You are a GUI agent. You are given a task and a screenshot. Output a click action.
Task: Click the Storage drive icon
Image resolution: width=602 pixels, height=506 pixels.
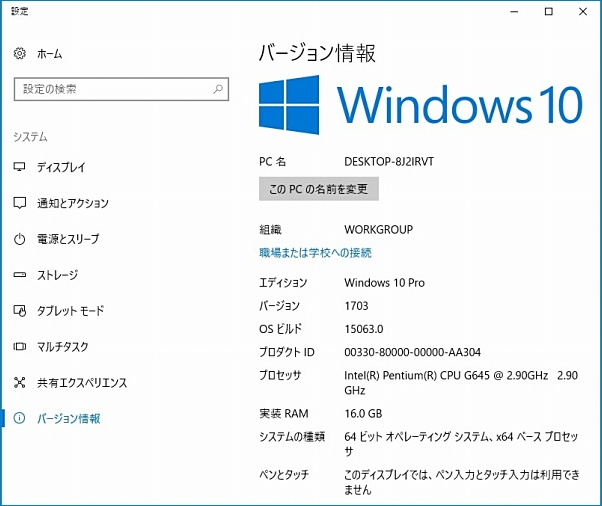20,274
